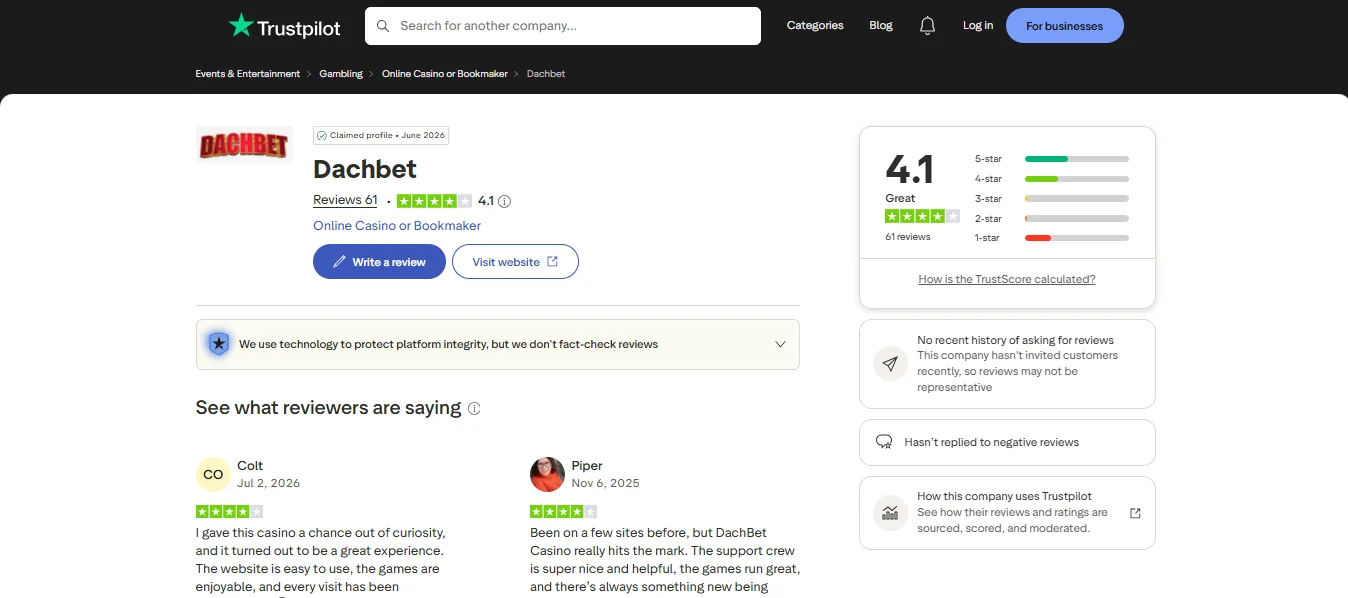Open the Blog page
1348x598 pixels.
click(x=881, y=26)
